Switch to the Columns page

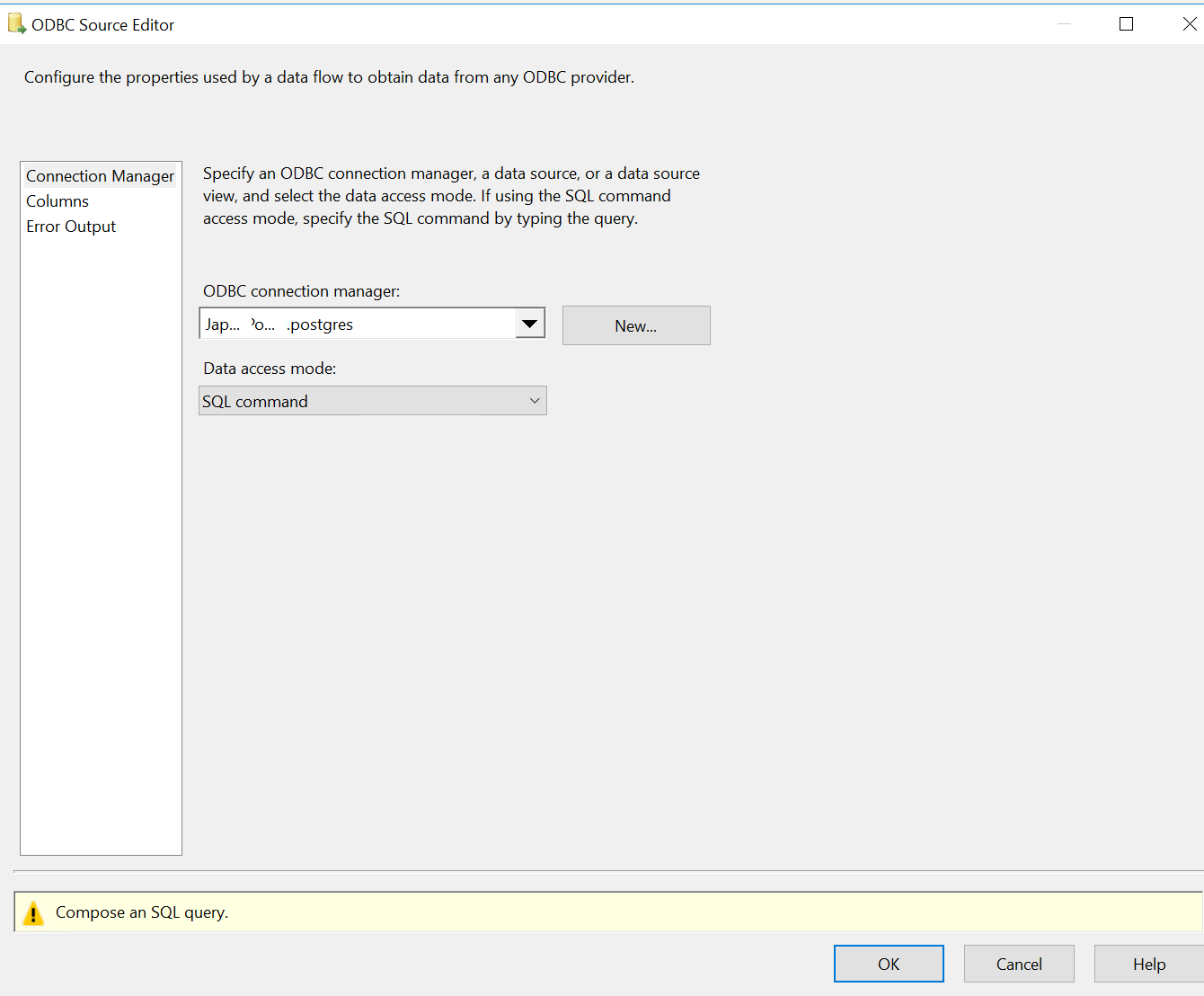pos(58,201)
